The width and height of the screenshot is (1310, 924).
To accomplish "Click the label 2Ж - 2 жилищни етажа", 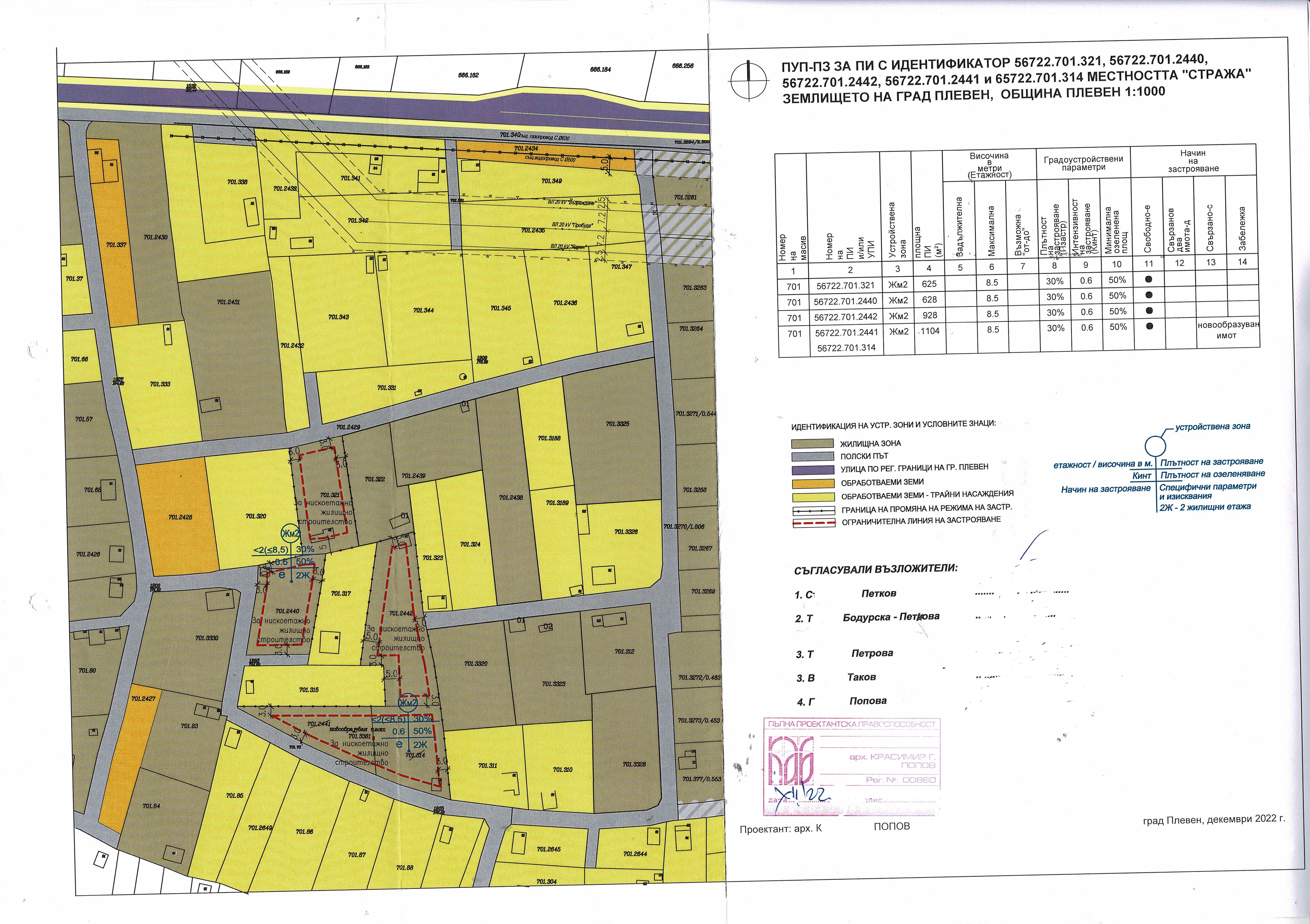I will [x=1205, y=507].
